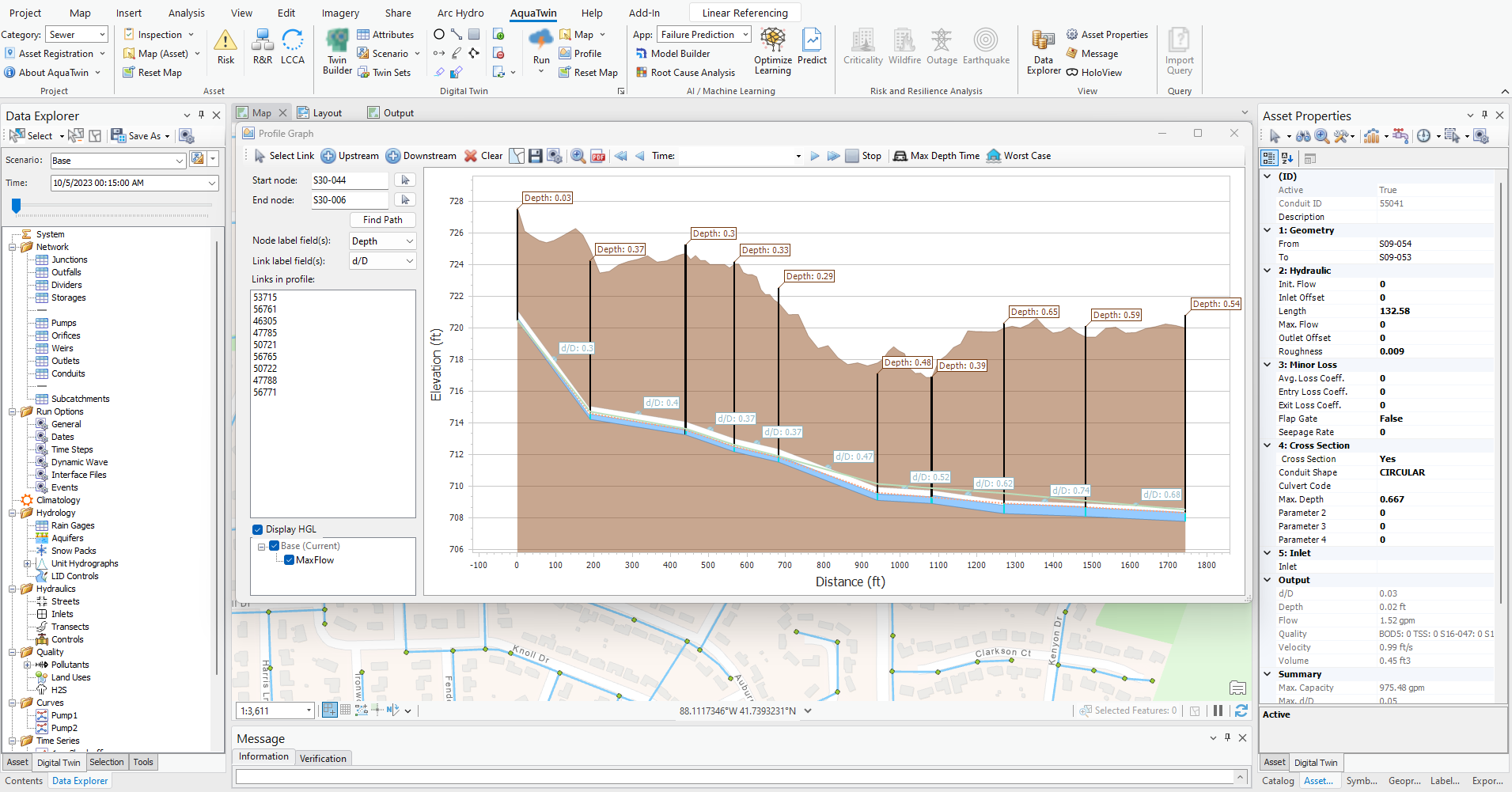Viewport: 1512px width, 792px height.
Task: Uncheck the MaxFlow checkbox
Action: (x=290, y=560)
